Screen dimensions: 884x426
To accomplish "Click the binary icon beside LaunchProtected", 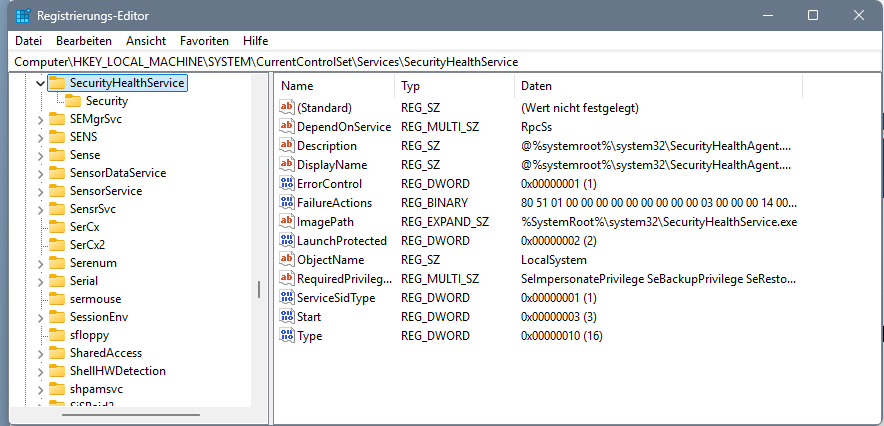I will click(287, 241).
